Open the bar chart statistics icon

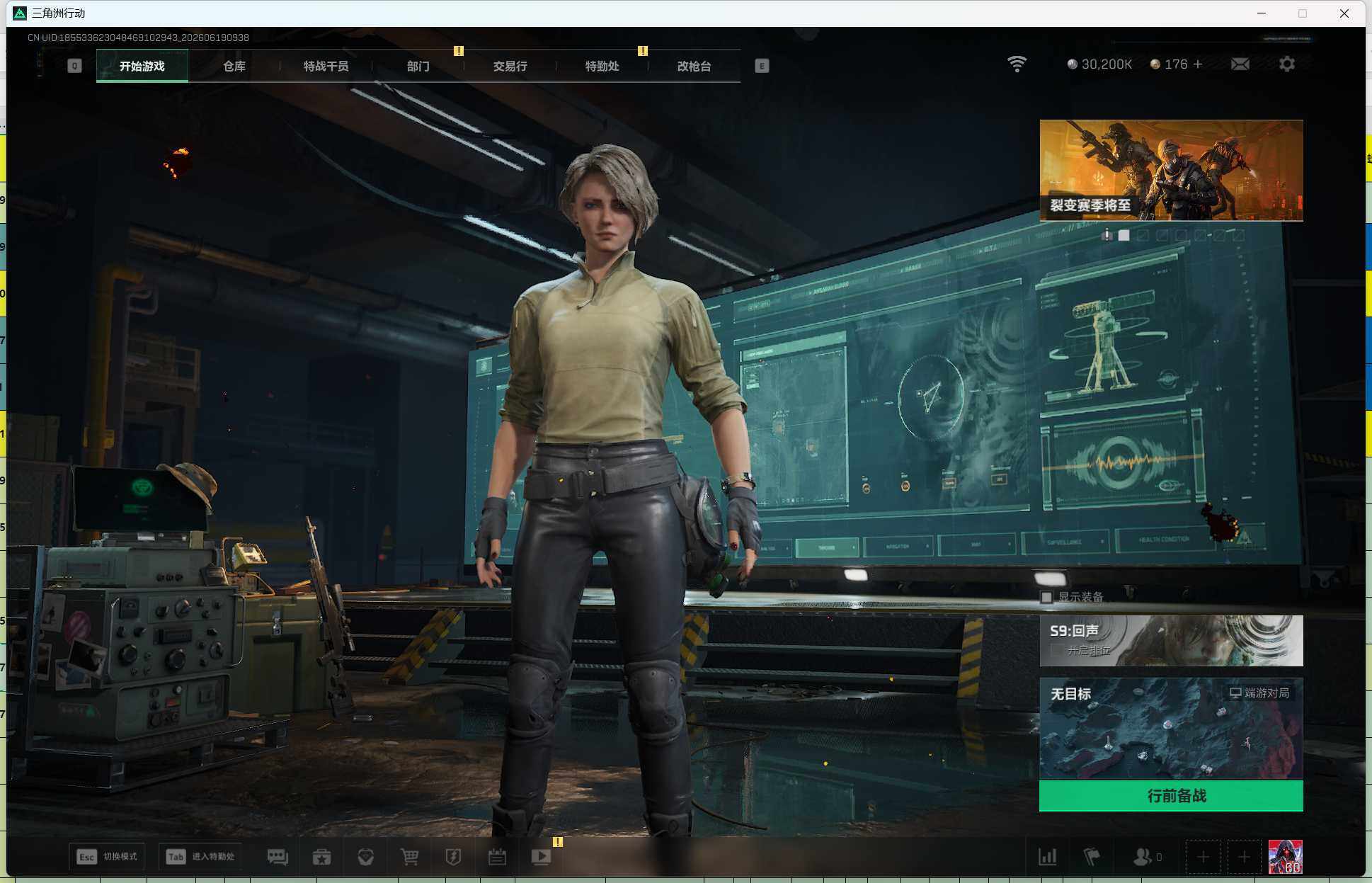click(1047, 857)
